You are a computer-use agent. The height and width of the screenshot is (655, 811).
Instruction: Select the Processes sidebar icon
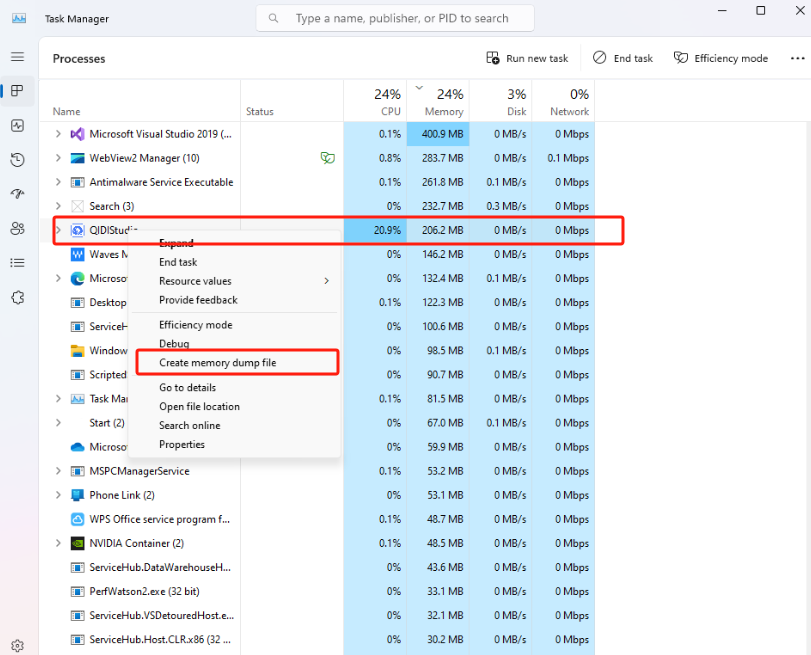tap(17, 91)
